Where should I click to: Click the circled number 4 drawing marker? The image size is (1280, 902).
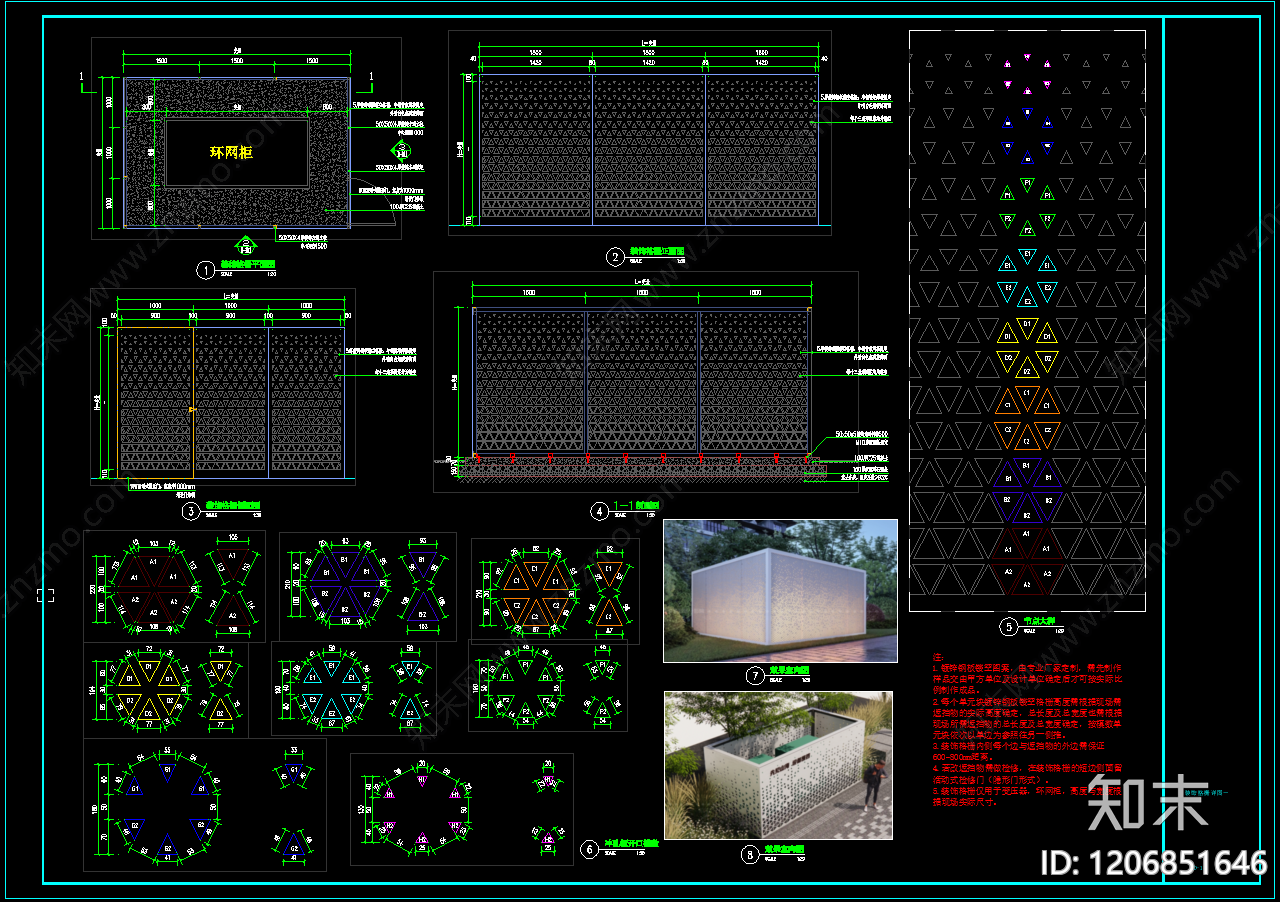click(599, 511)
